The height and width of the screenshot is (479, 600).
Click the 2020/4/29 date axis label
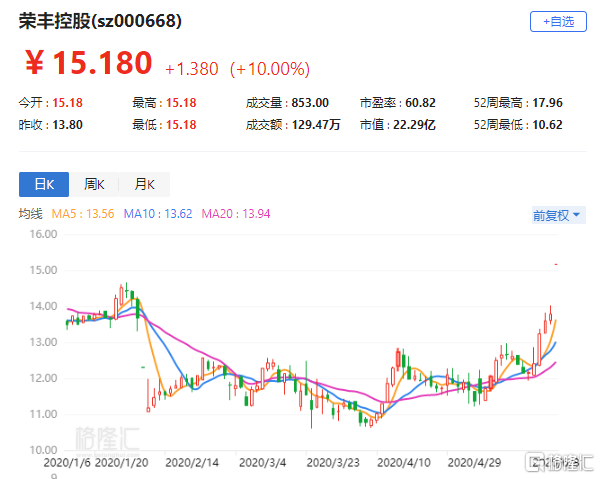pyautogui.click(x=474, y=463)
